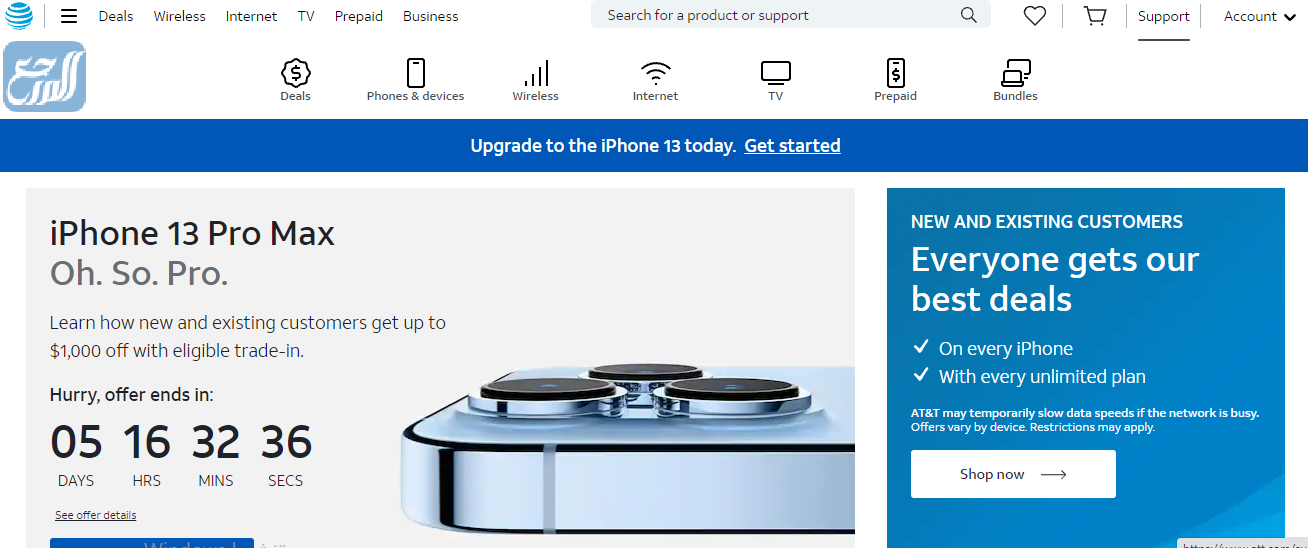This screenshot has width=1308, height=548.
Task: Click the search magnifier icon
Action: tap(968, 15)
